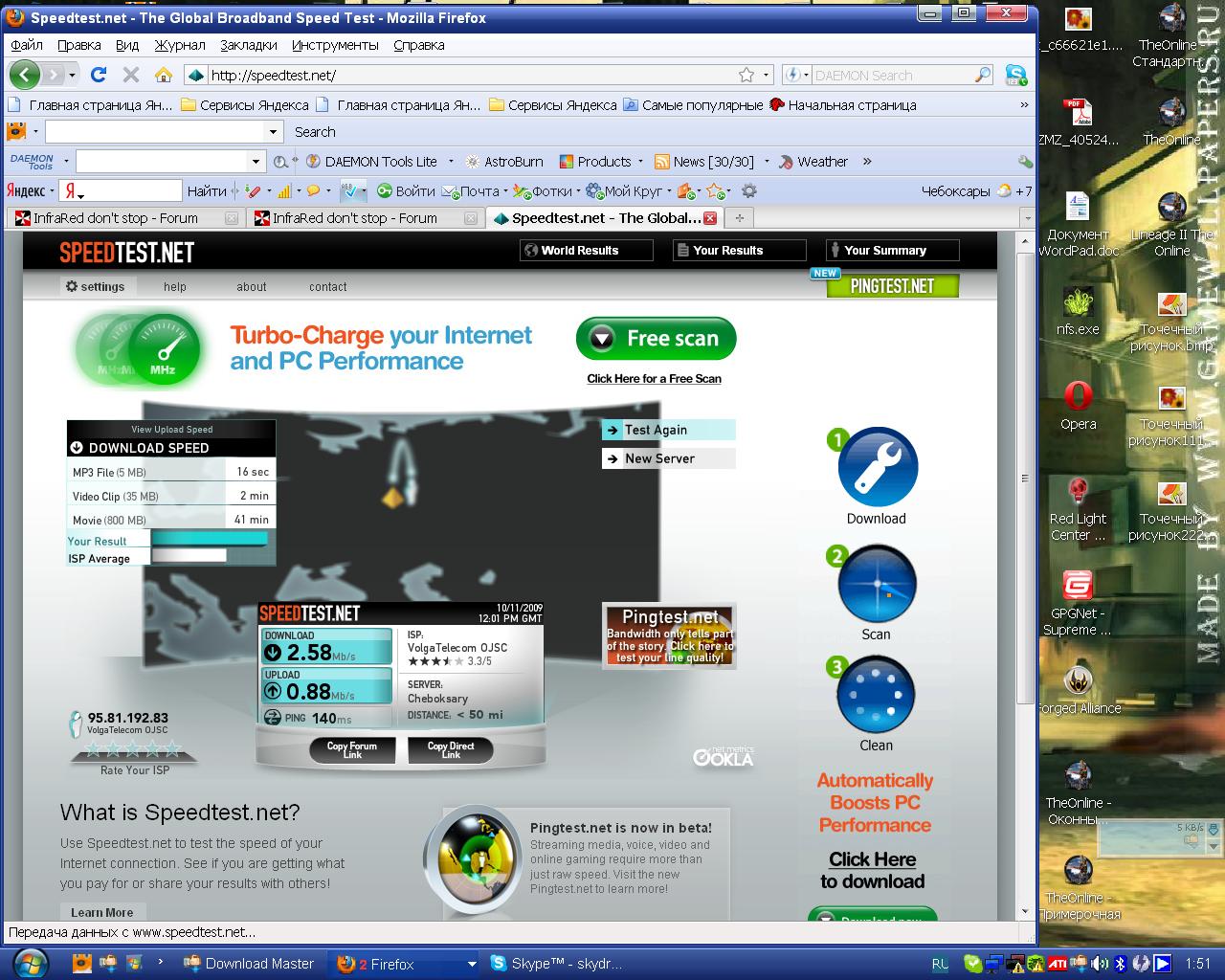Open the search engine selector dropdown
1225x980 pixels.
[795, 75]
